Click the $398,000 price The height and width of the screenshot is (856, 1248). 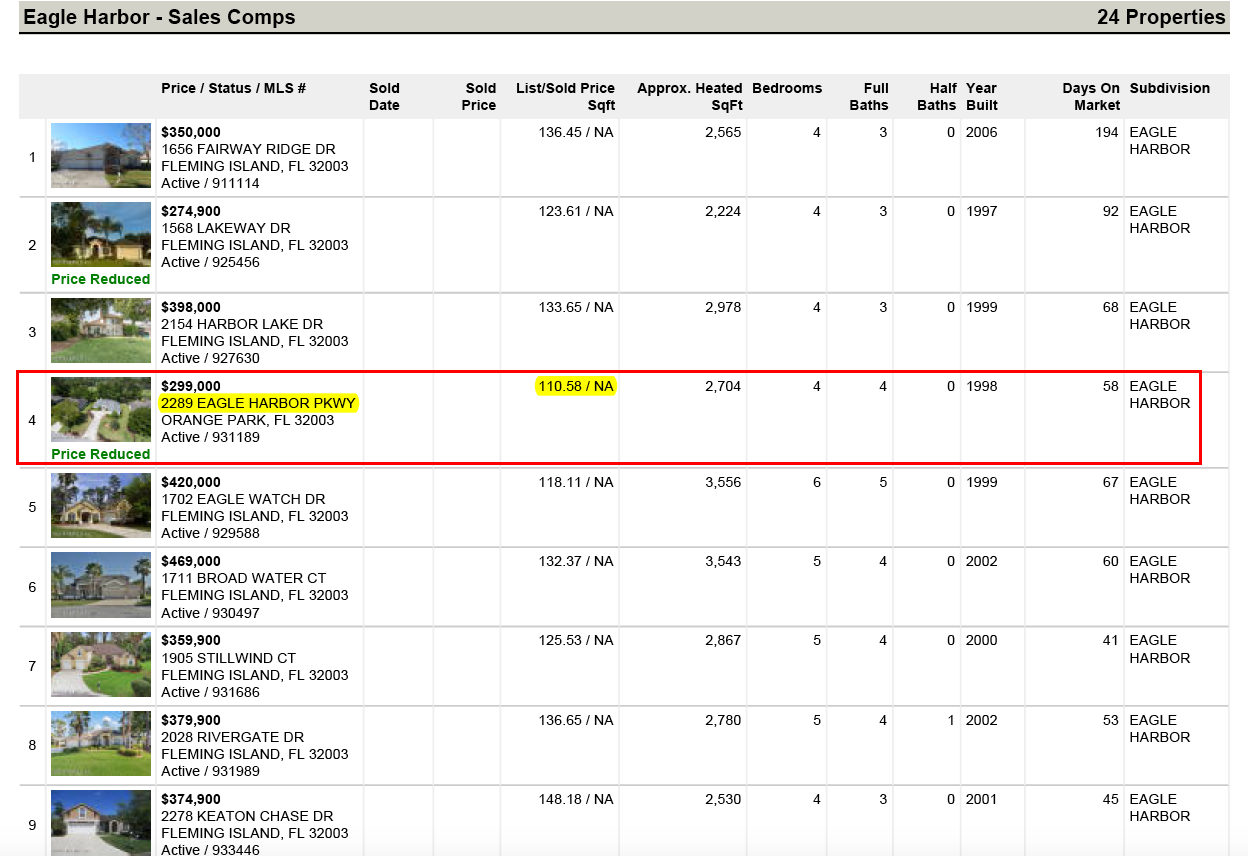[x=191, y=307]
